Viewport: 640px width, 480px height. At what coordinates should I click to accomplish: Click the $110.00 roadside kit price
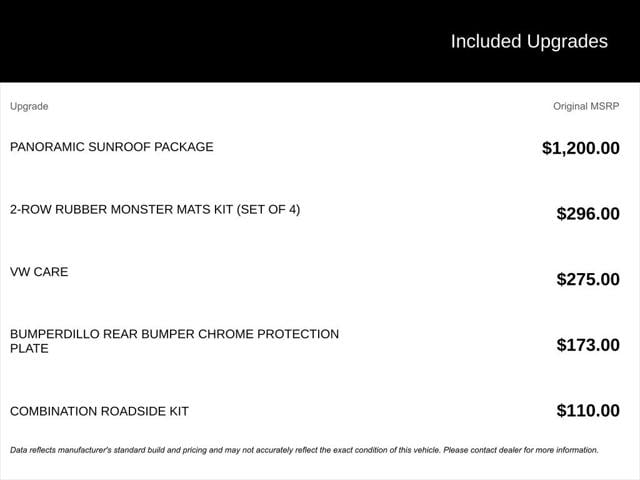pos(587,410)
